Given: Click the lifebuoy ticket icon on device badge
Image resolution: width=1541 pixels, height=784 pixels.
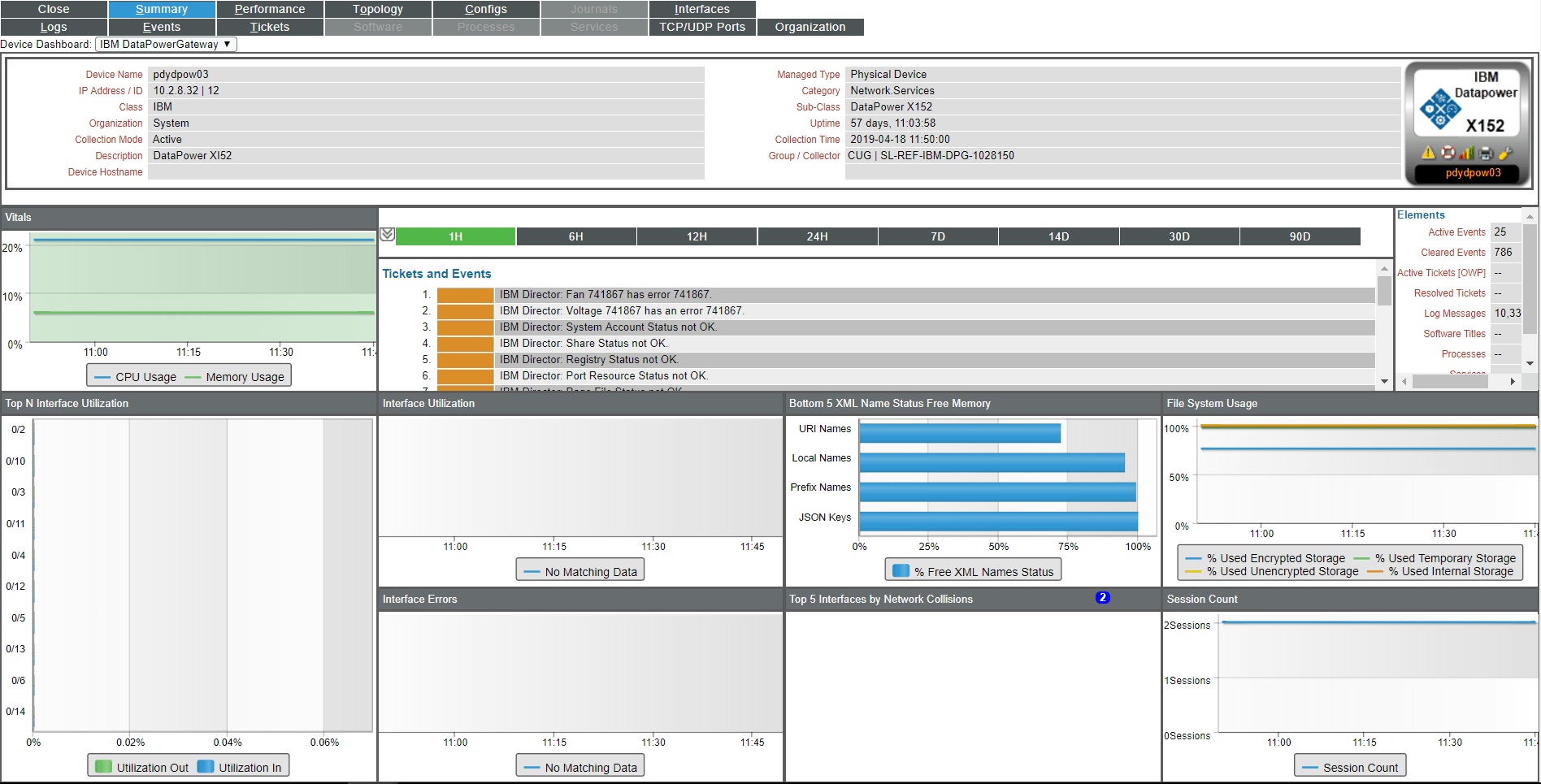Looking at the screenshot, I should point(1448,153).
